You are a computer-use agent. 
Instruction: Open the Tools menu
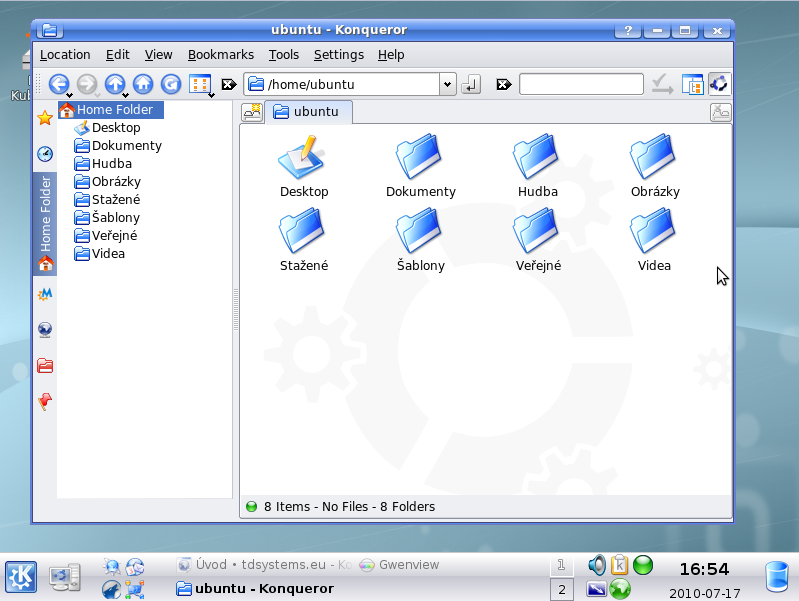click(283, 55)
